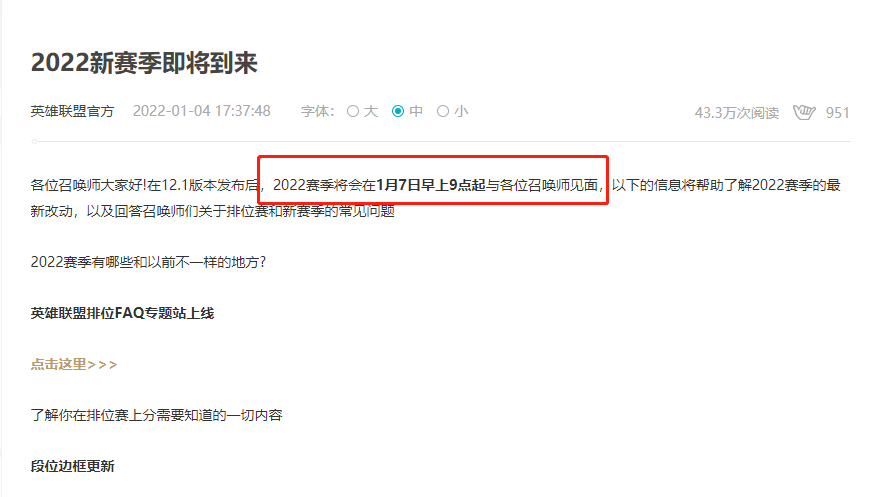Viewport: 876px width, 497px height.
Task: Click the text 新改动，以及回答召唤师们
Action: coord(114,211)
